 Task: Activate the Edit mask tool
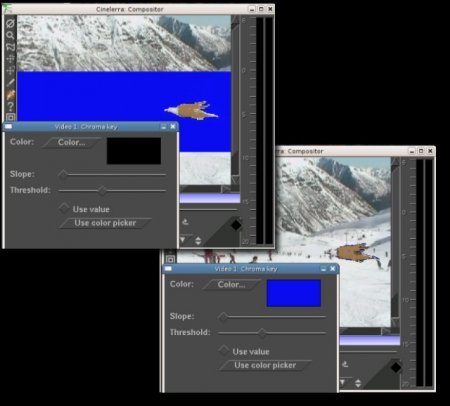tap(10, 47)
